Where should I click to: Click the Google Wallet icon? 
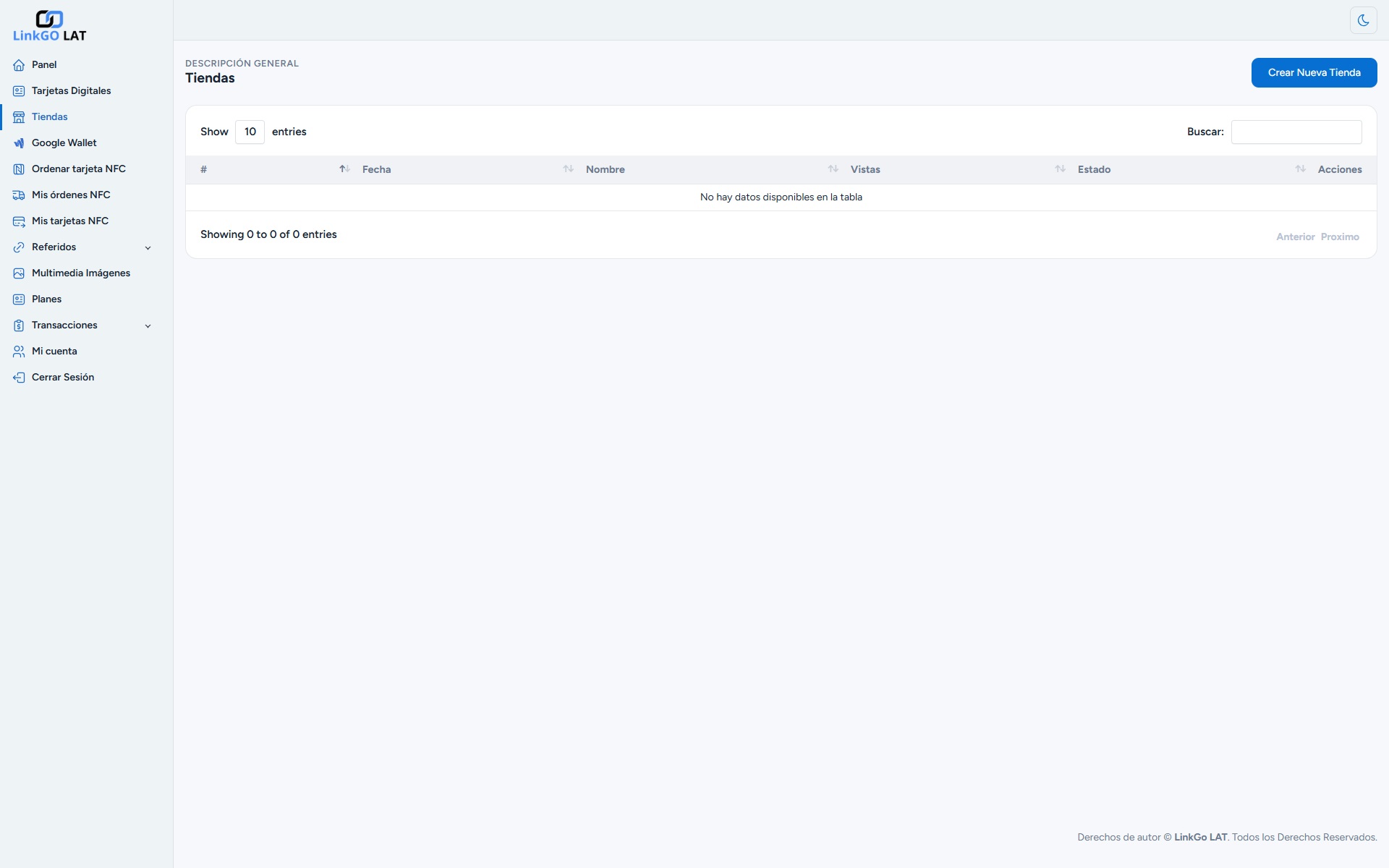pyautogui.click(x=19, y=143)
